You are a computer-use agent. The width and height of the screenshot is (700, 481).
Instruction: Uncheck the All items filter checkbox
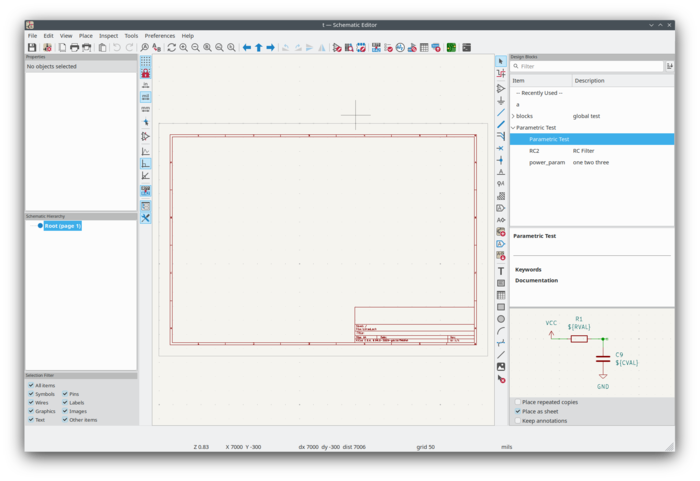31,385
